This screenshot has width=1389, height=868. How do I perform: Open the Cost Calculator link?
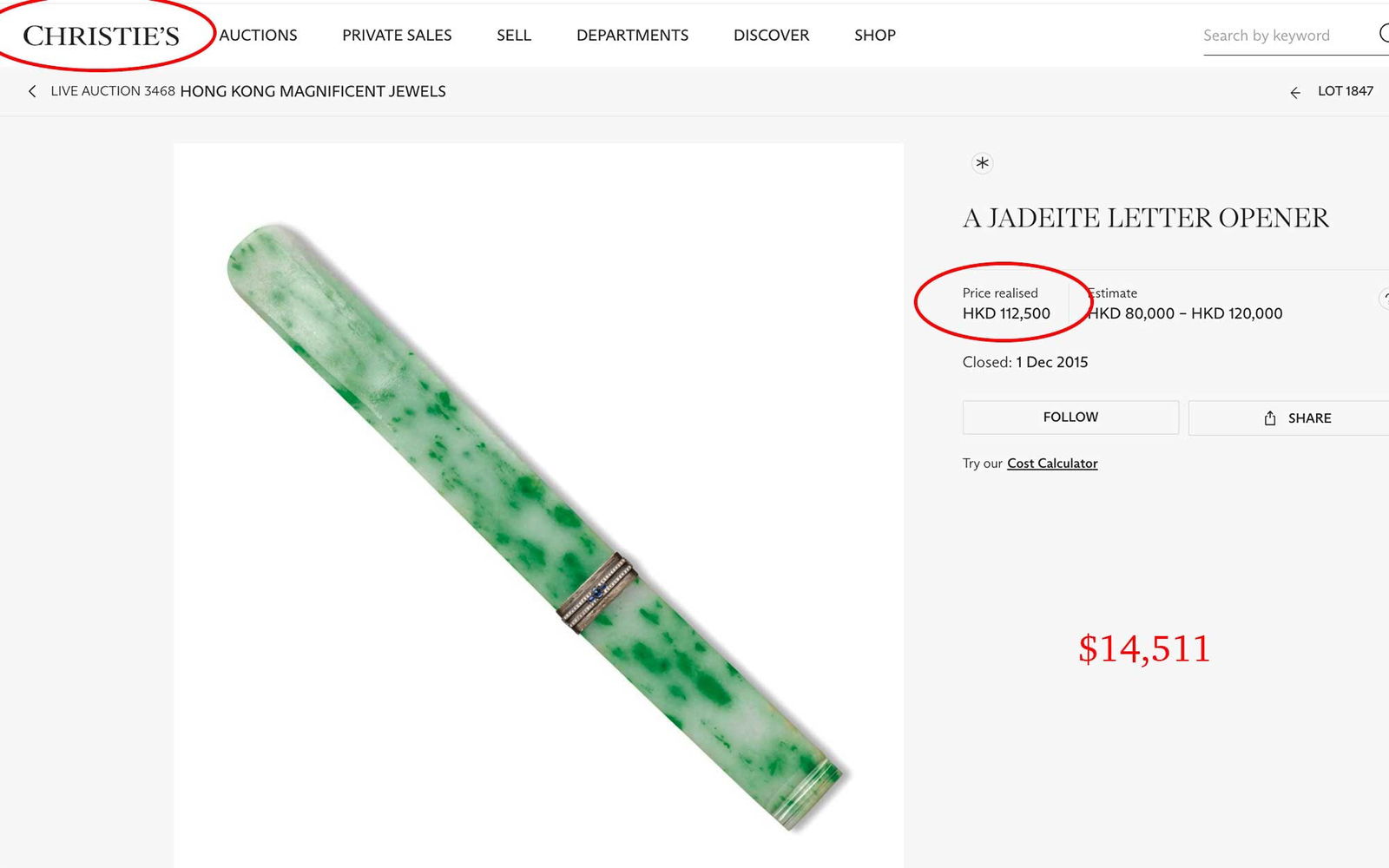click(x=1051, y=463)
